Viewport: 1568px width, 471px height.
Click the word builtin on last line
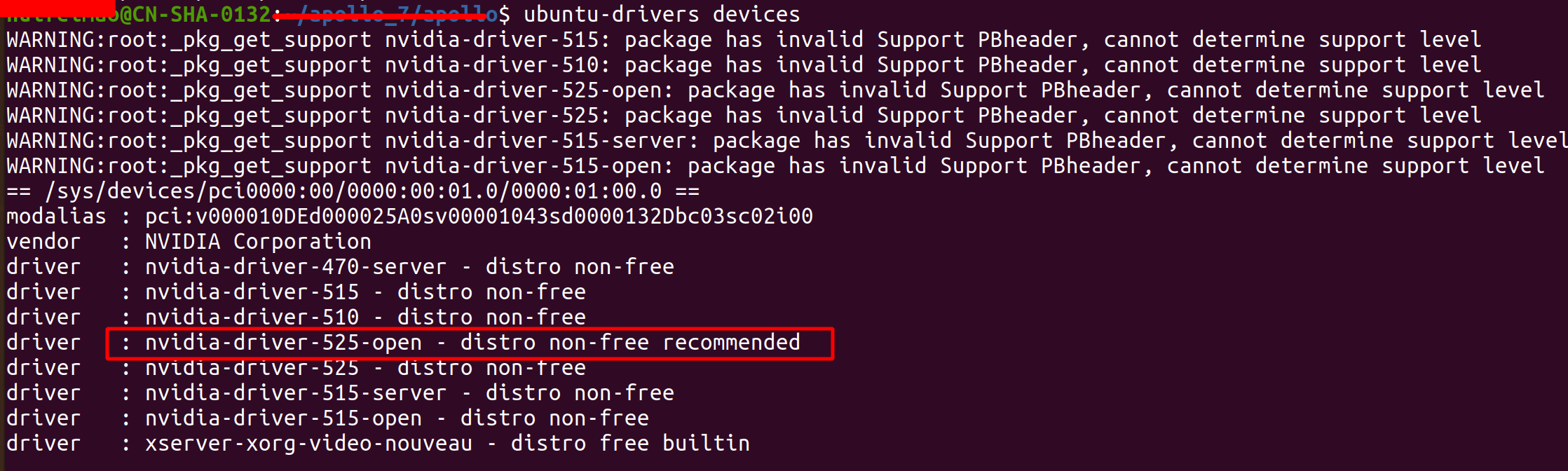click(x=706, y=444)
